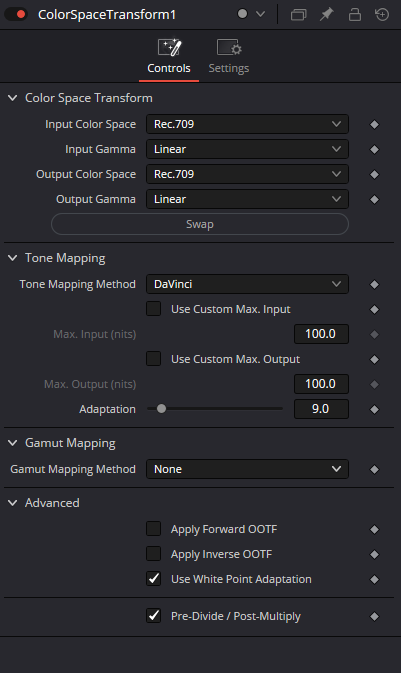Click the versions icon in header

click(298, 15)
